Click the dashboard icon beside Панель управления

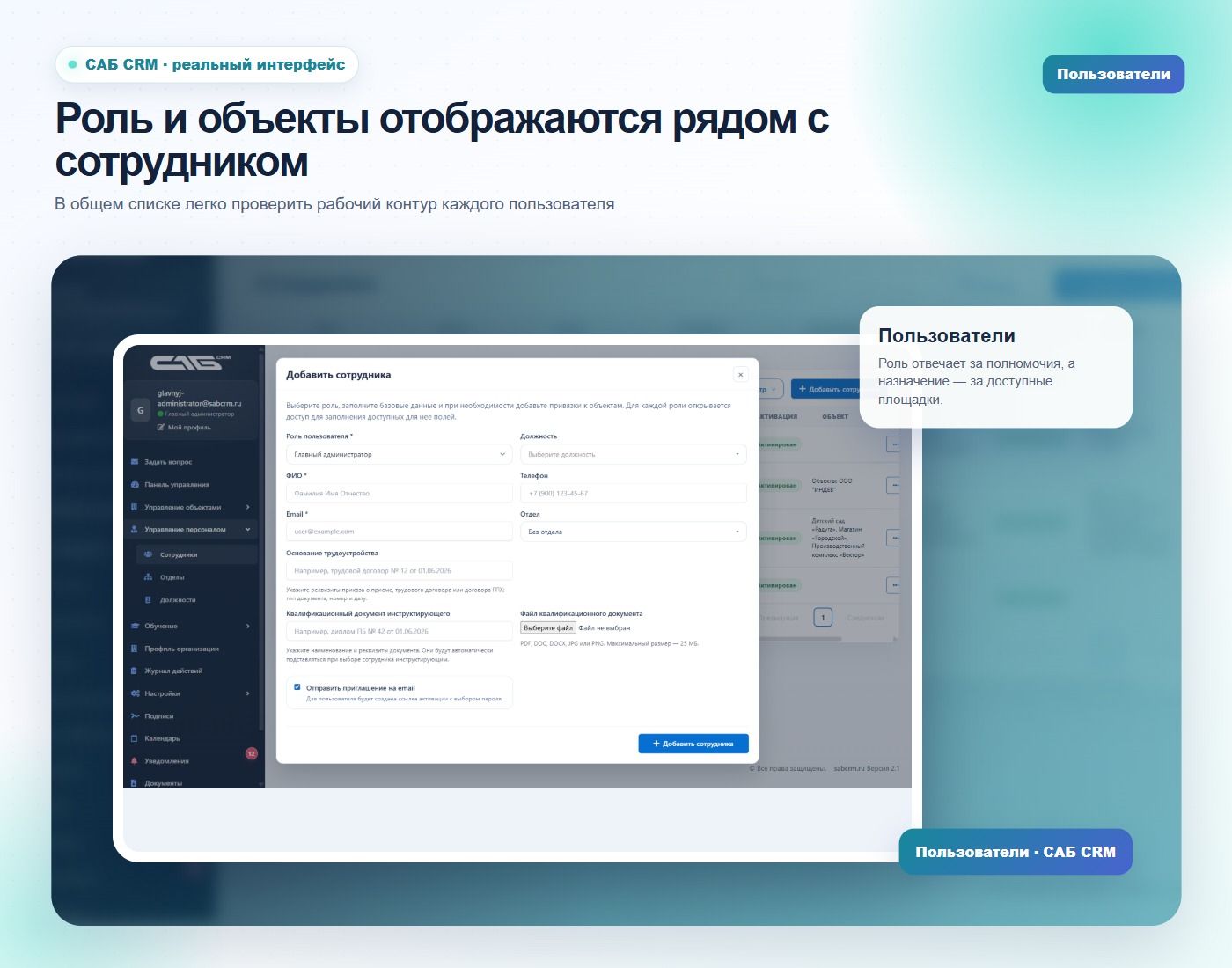135,485
